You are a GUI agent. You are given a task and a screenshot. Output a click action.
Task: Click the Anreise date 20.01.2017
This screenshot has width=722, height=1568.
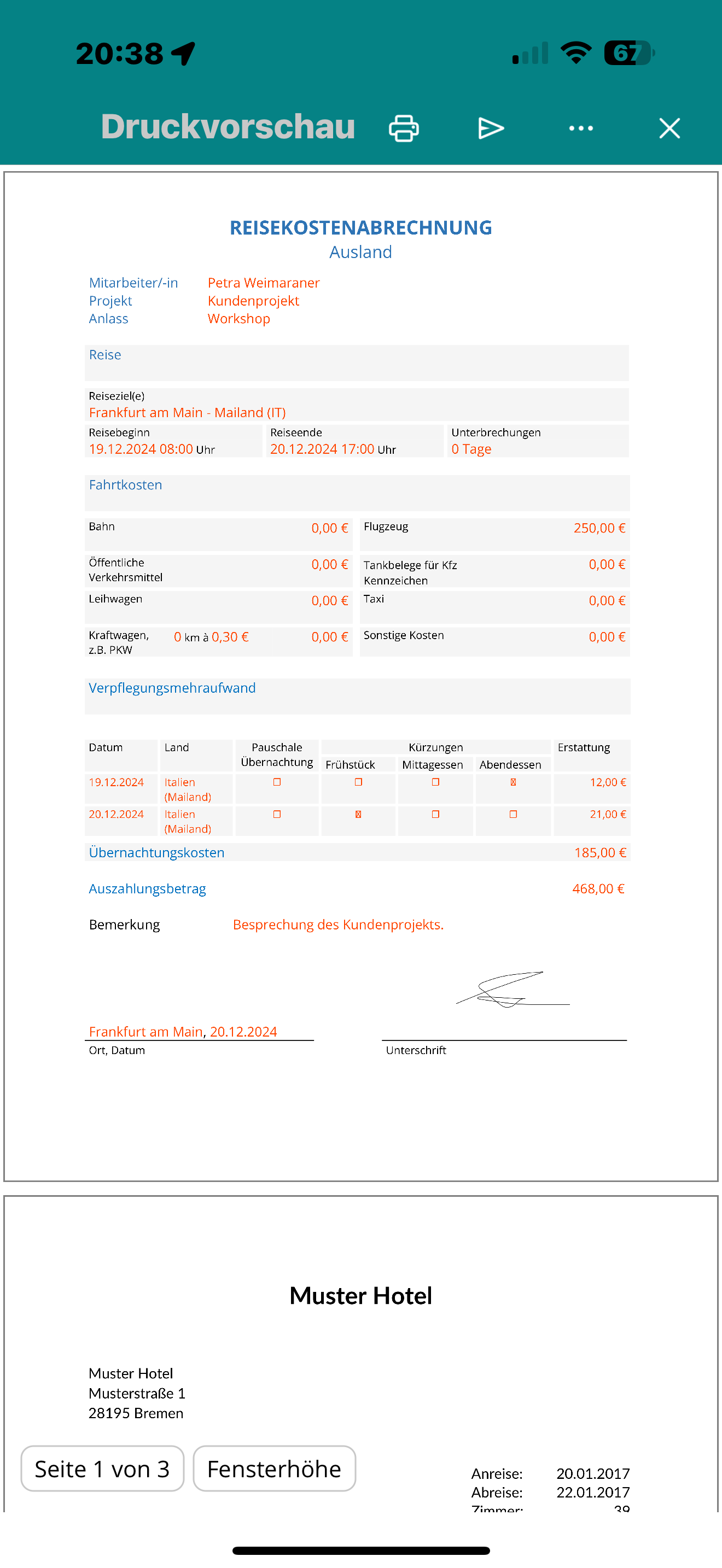click(593, 1473)
